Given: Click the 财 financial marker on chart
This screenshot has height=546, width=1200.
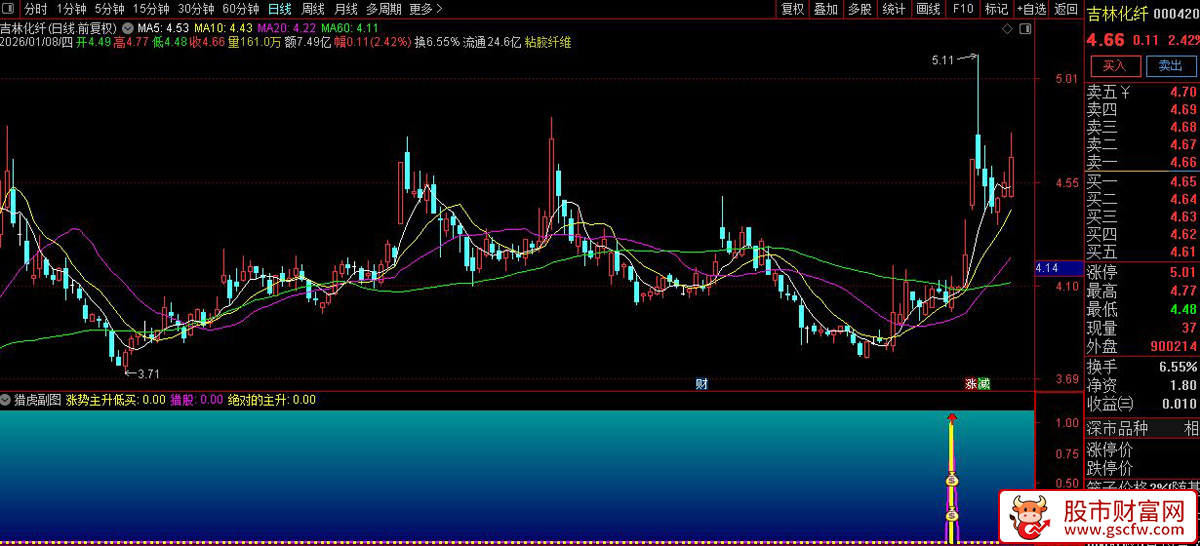Looking at the screenshot, I should (x=702, y=383).
